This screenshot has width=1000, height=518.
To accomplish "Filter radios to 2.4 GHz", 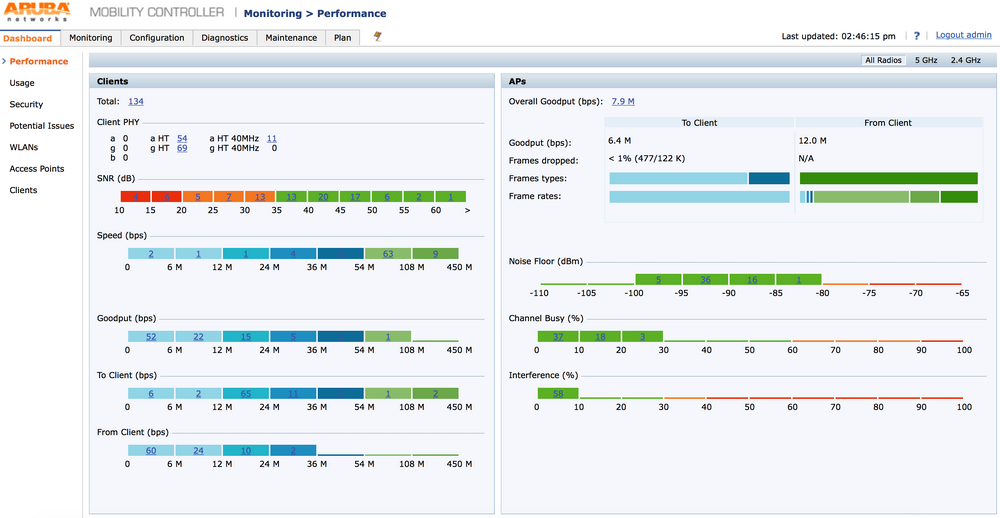I will coord(965,60).
